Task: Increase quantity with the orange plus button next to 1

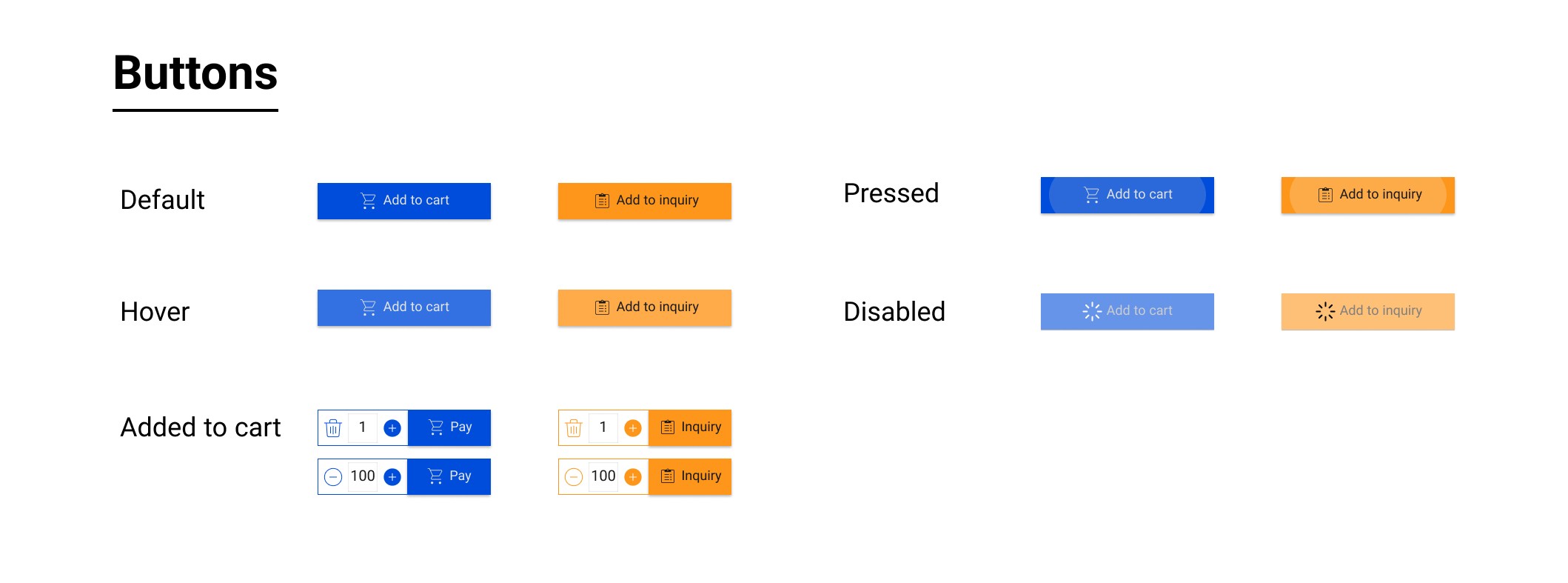Action: 633,427
